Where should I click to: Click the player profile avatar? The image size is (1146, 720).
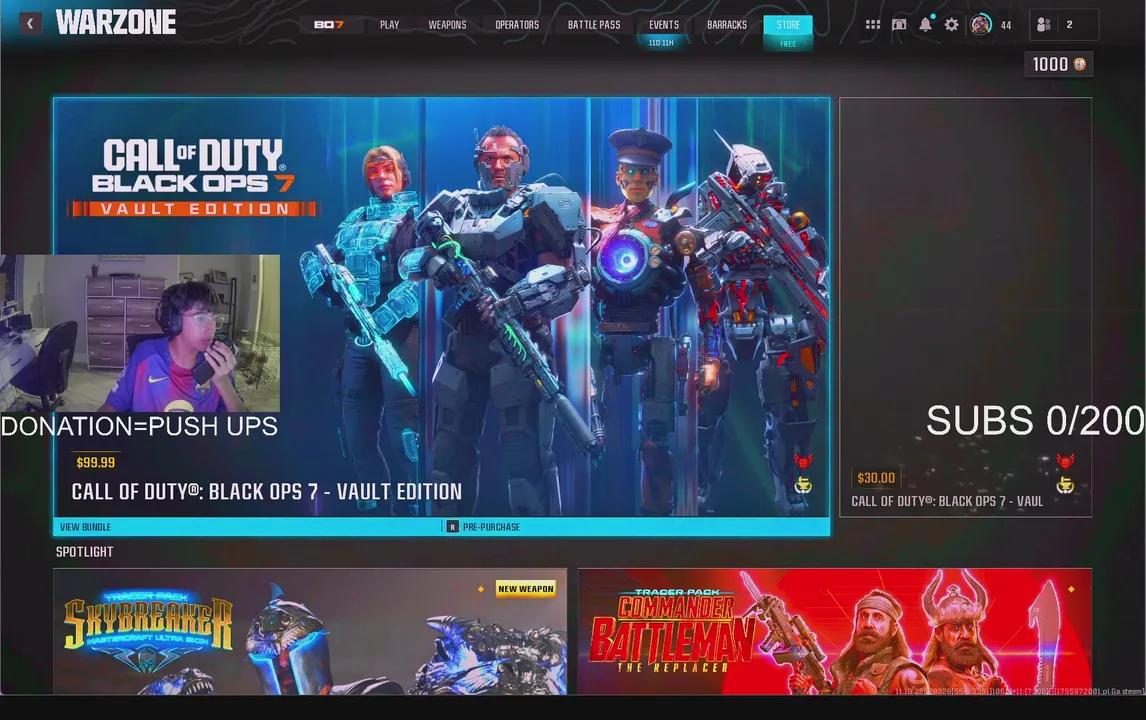(981, 25)
